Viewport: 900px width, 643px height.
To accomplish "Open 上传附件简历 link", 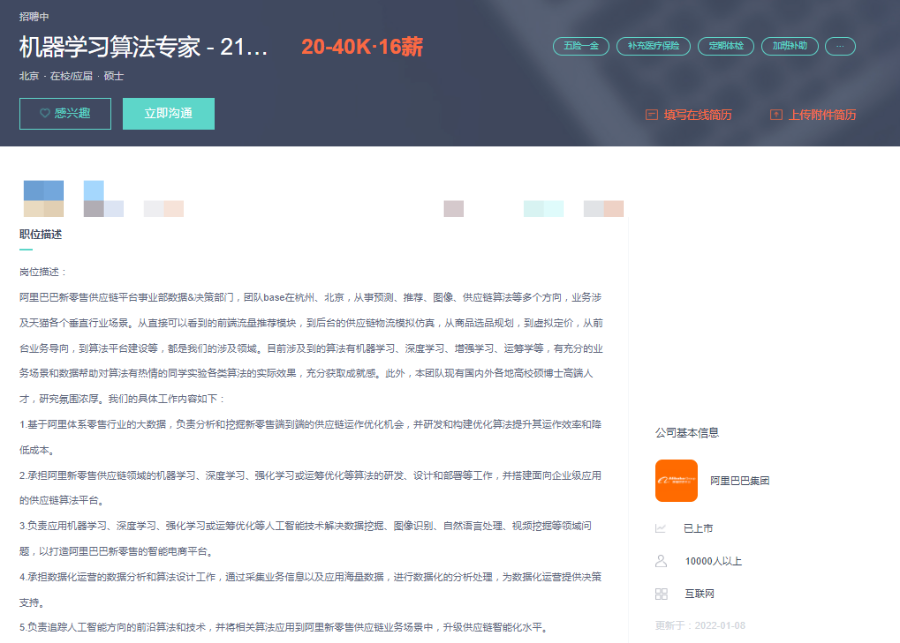I will click(x=822, y=115).
